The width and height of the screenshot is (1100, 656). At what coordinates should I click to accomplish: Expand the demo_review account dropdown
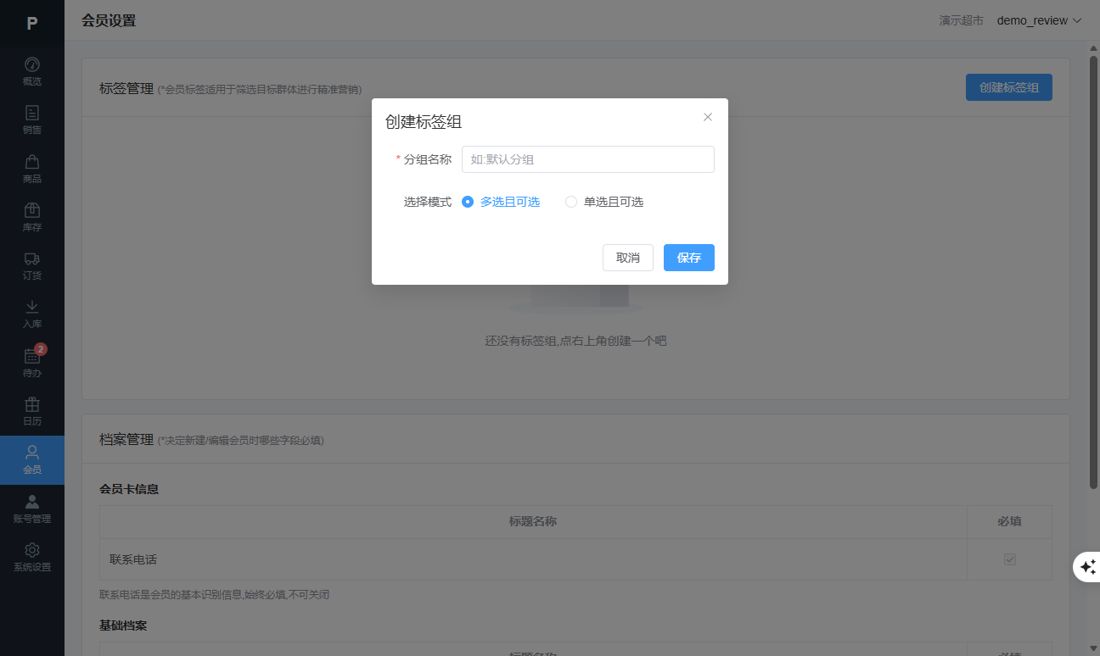1039,20
